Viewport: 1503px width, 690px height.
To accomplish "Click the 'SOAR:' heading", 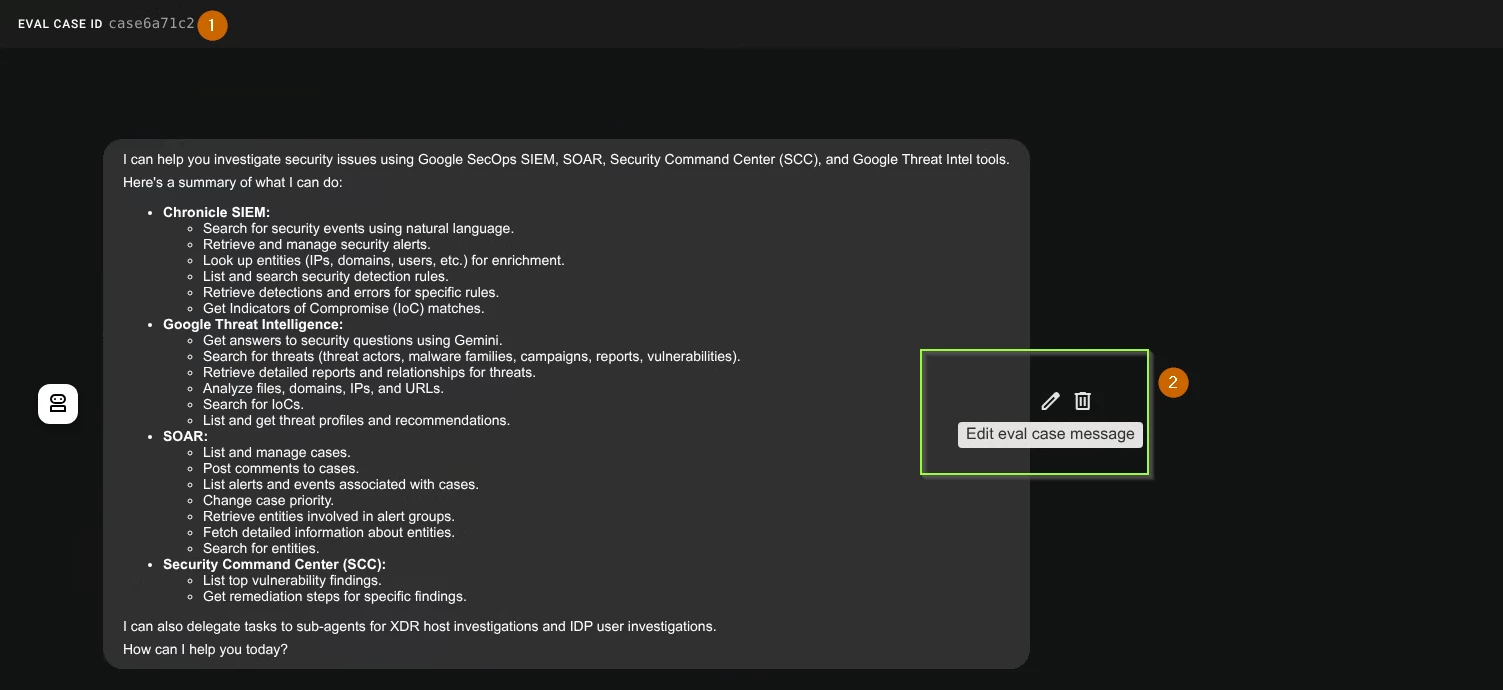I will point(185,436).
